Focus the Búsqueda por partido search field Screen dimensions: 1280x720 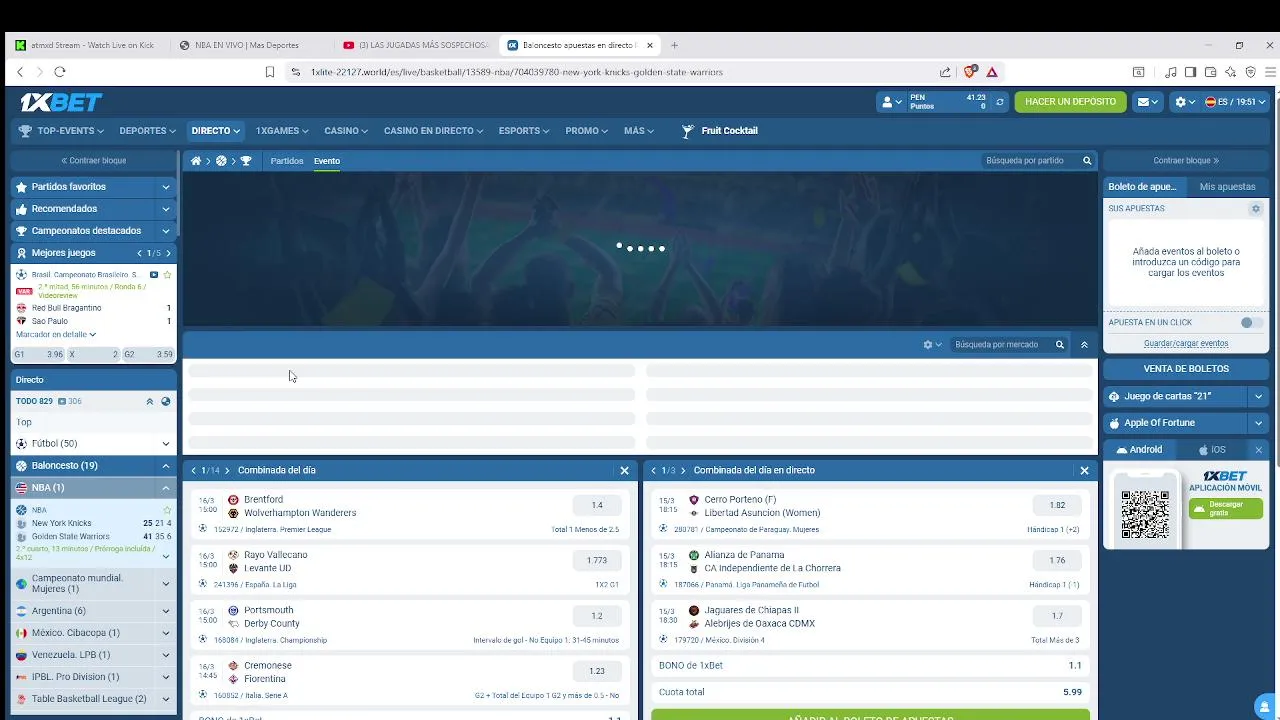click(x=1028, y=161)
